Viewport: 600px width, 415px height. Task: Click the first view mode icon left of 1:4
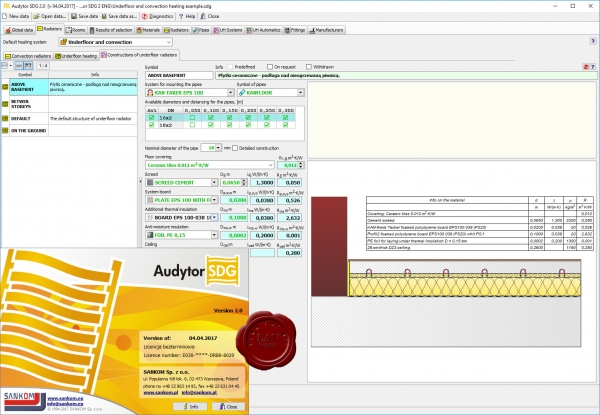[x=19, y=65]
